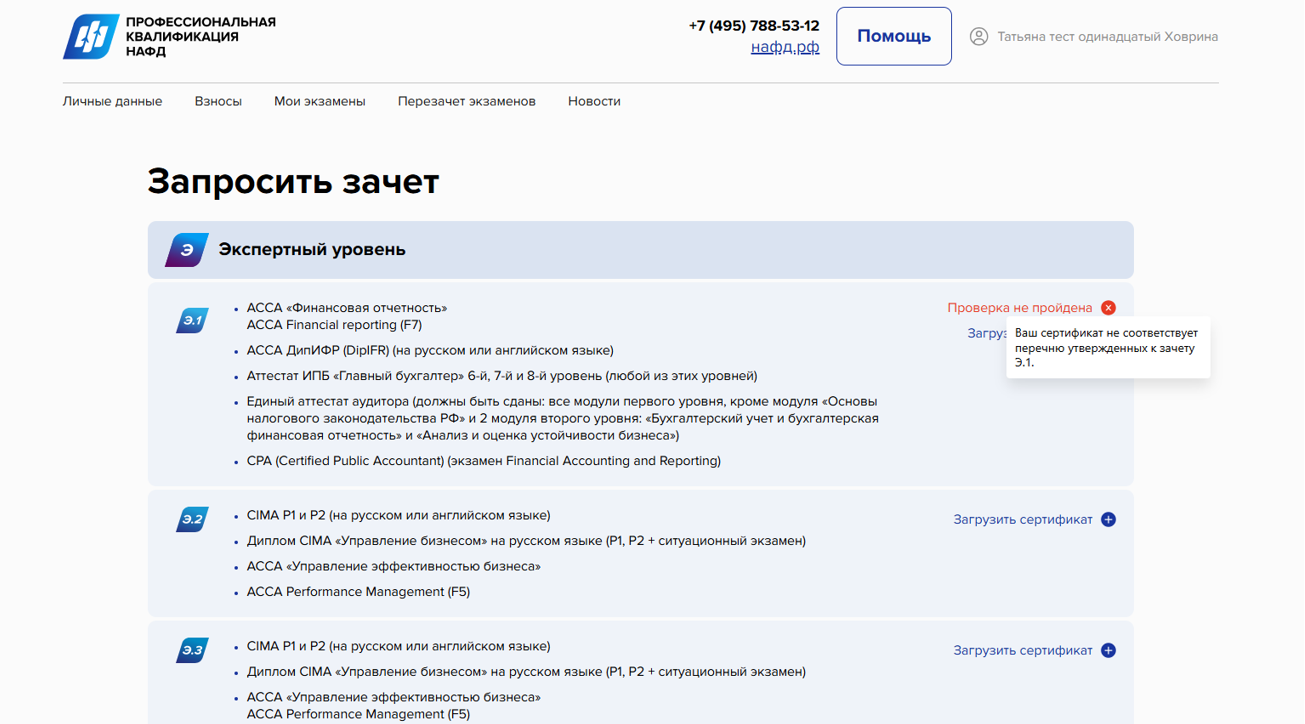Click the НАФД logo icon
Image resolution: width=1305 pixels, height=724 pixels.
click(91, 37)
